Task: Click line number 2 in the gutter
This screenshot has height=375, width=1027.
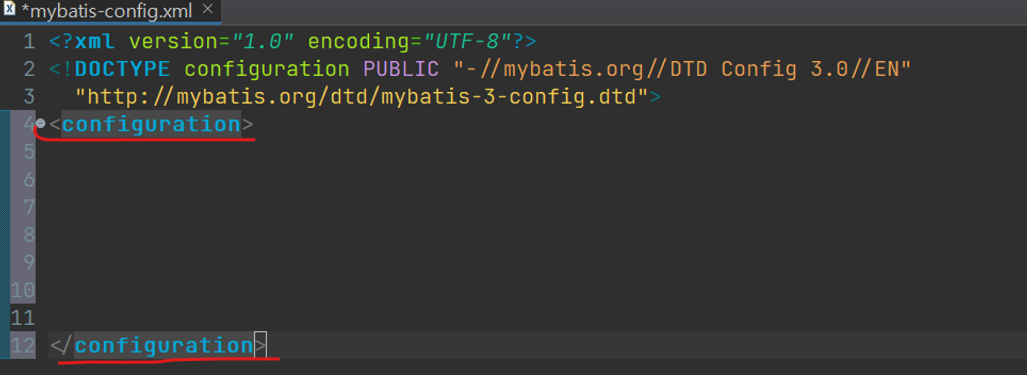Action: tap(29, 69)
